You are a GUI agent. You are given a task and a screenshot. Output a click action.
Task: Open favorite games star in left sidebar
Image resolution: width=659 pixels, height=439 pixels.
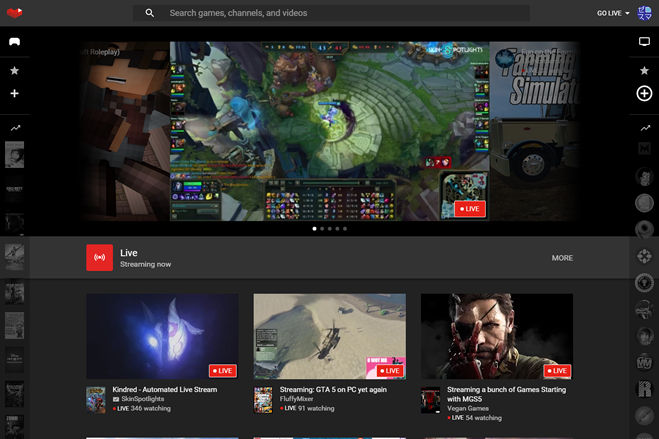(x=15, y=71)
